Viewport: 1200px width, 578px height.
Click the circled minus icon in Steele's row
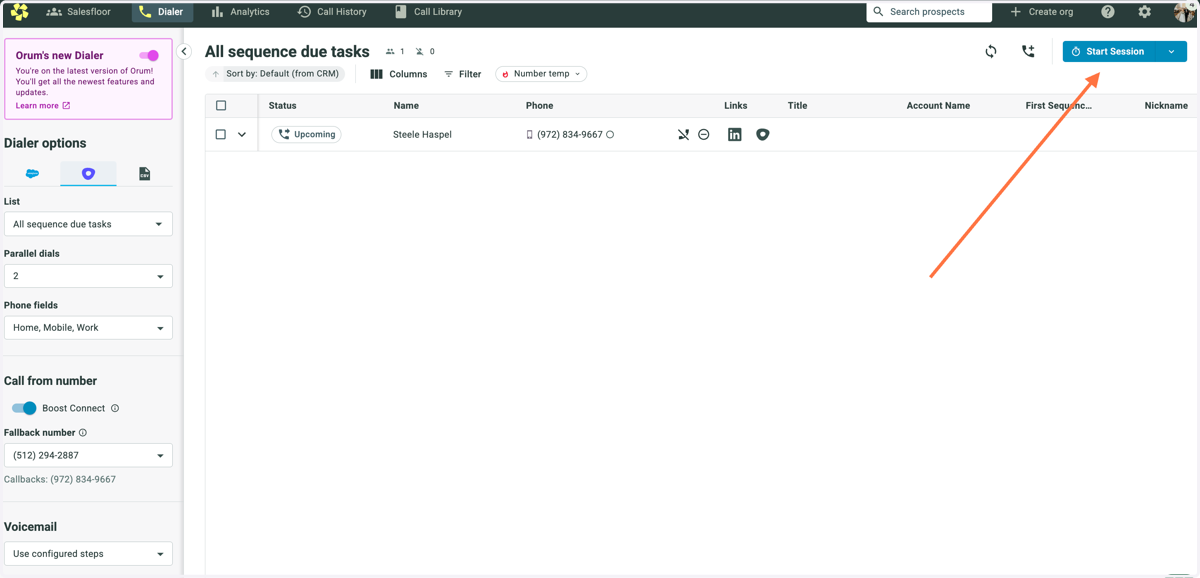[704, 134]
